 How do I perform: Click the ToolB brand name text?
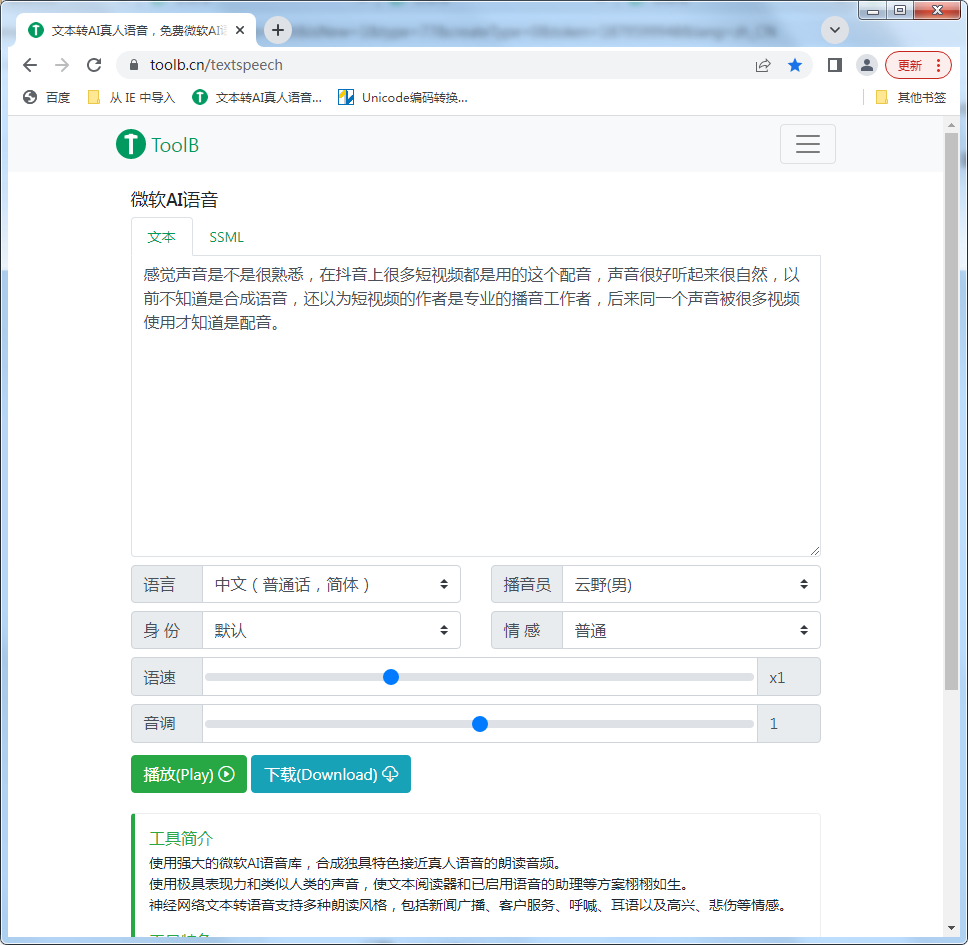175,145
